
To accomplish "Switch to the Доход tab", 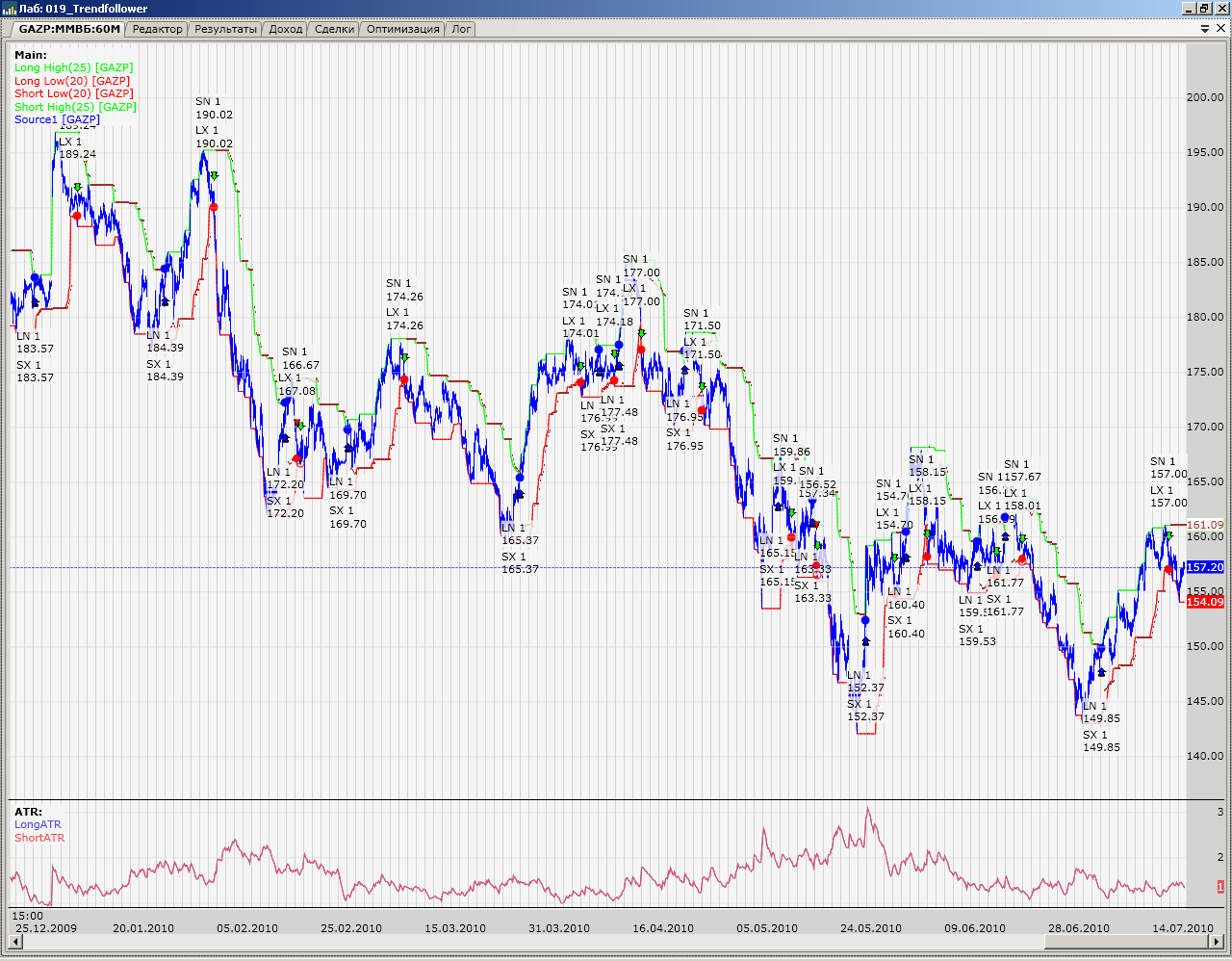I will [x=286, y=29].
